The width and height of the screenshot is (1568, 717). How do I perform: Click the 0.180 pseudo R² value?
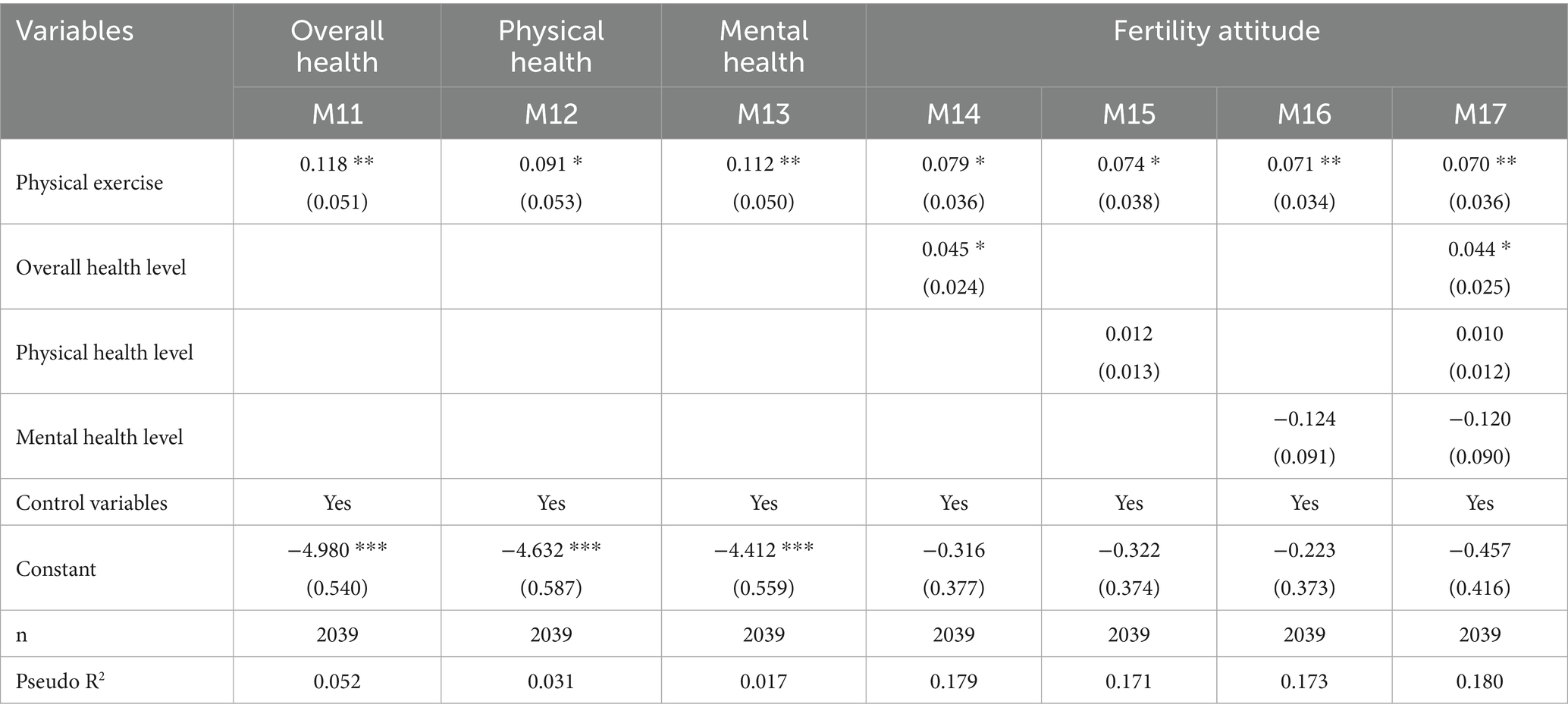[x=1479, y=681]
